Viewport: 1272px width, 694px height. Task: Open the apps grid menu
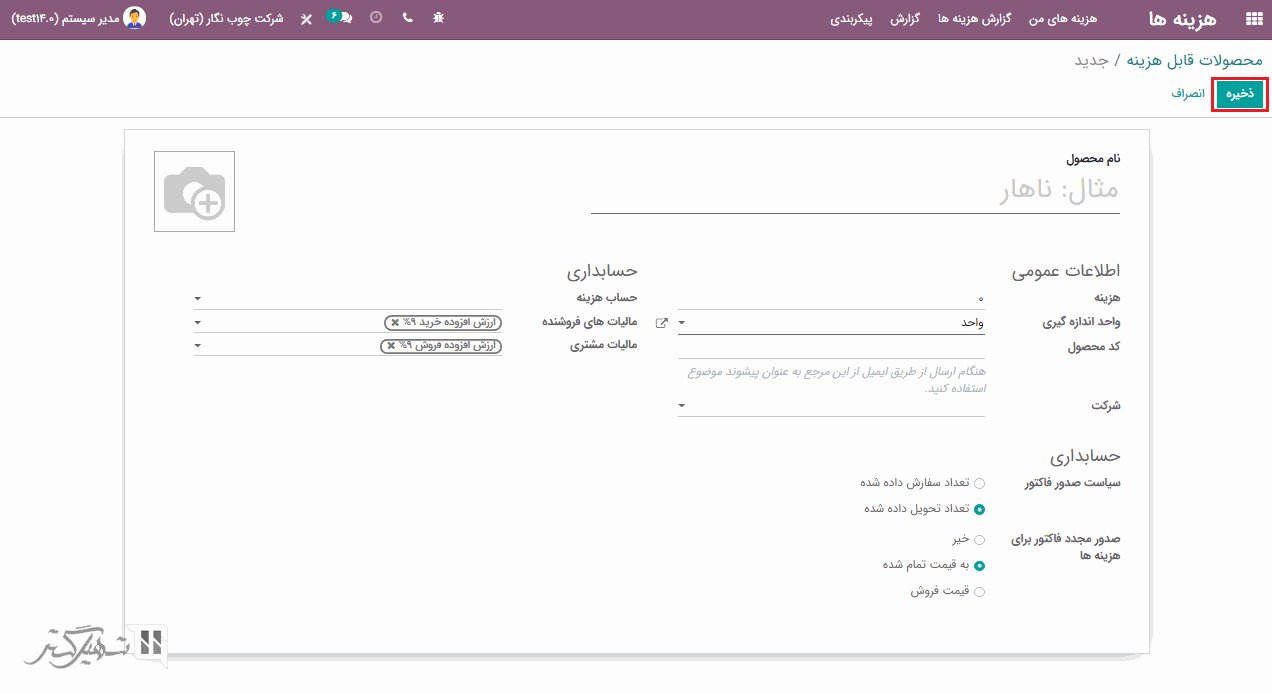1253,19
